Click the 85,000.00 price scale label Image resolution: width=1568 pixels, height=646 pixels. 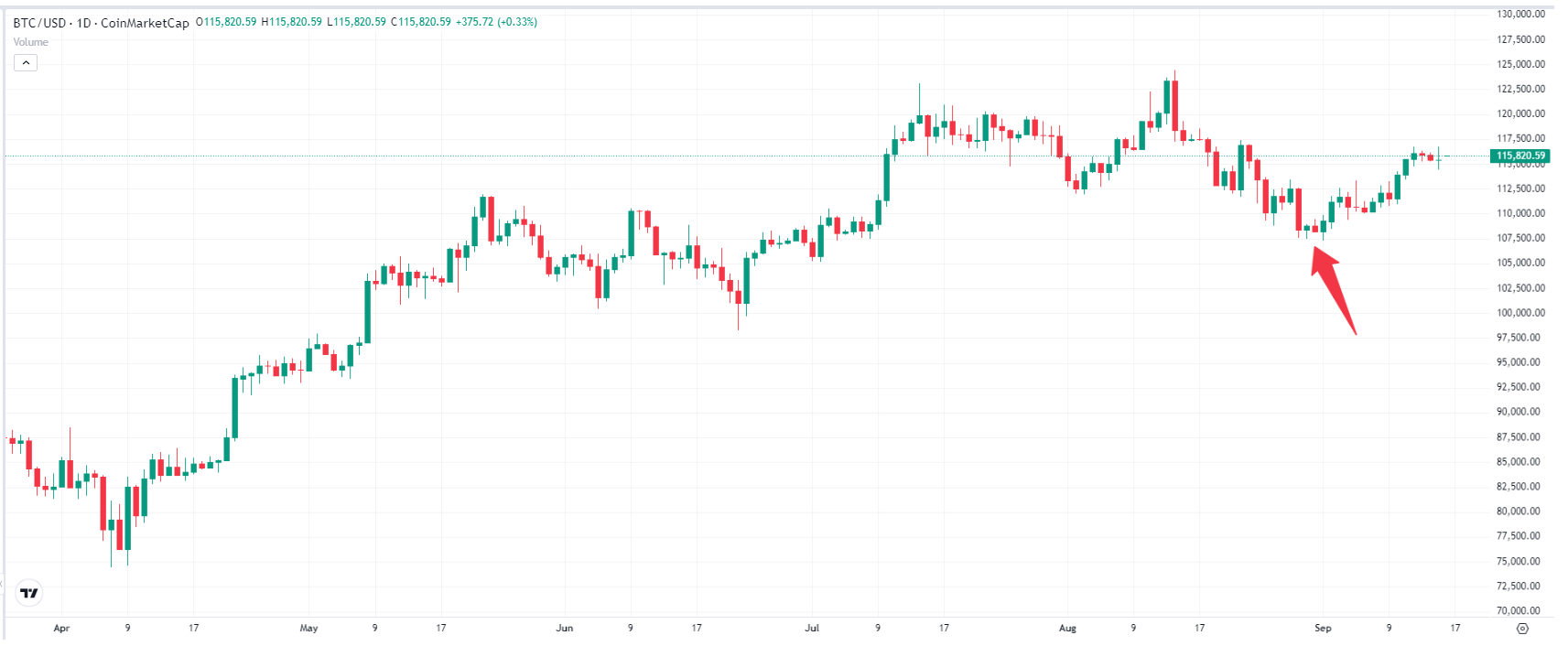pos(1520,462)
